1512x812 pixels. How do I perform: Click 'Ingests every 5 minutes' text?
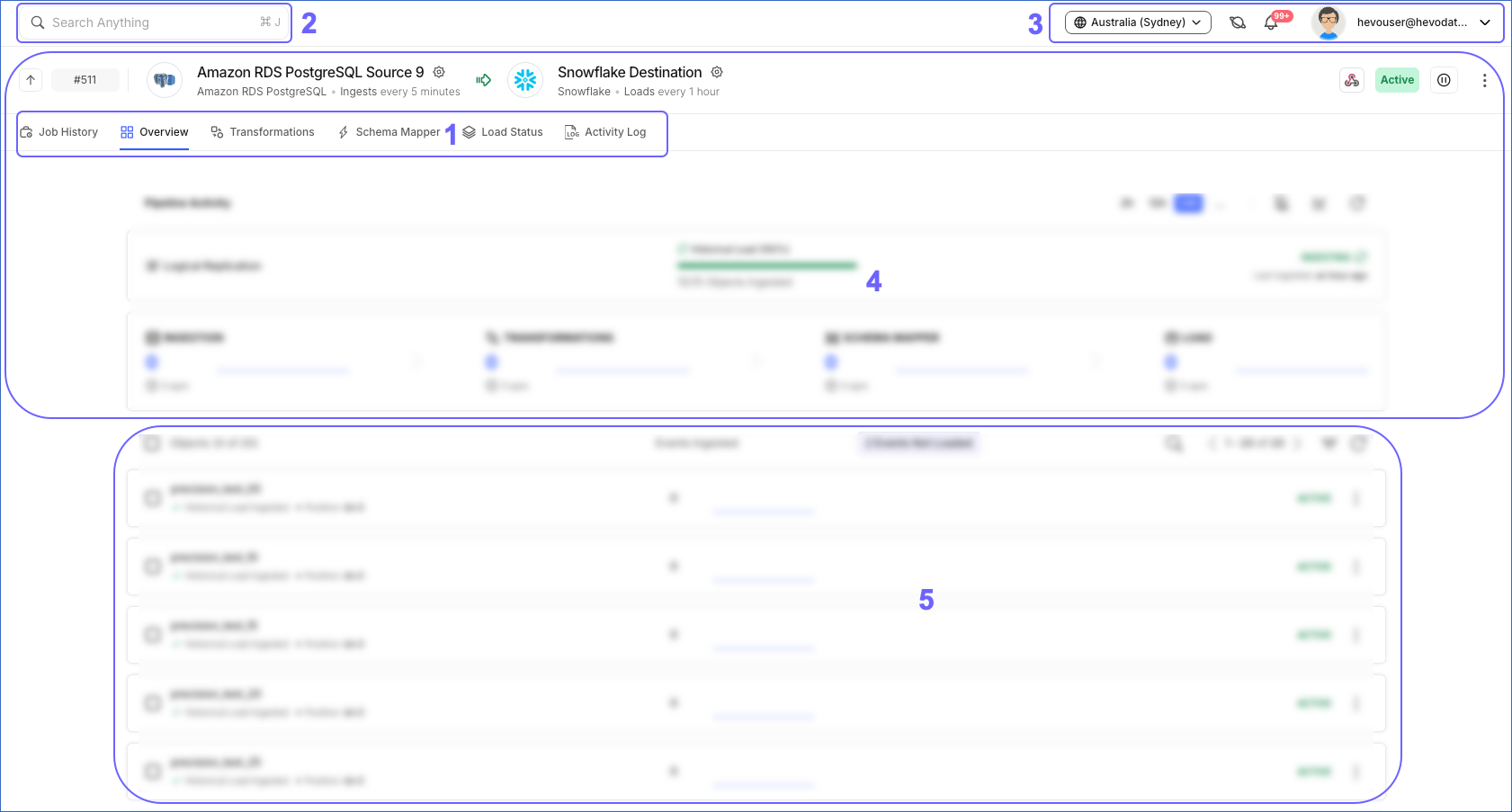[400, 92]
